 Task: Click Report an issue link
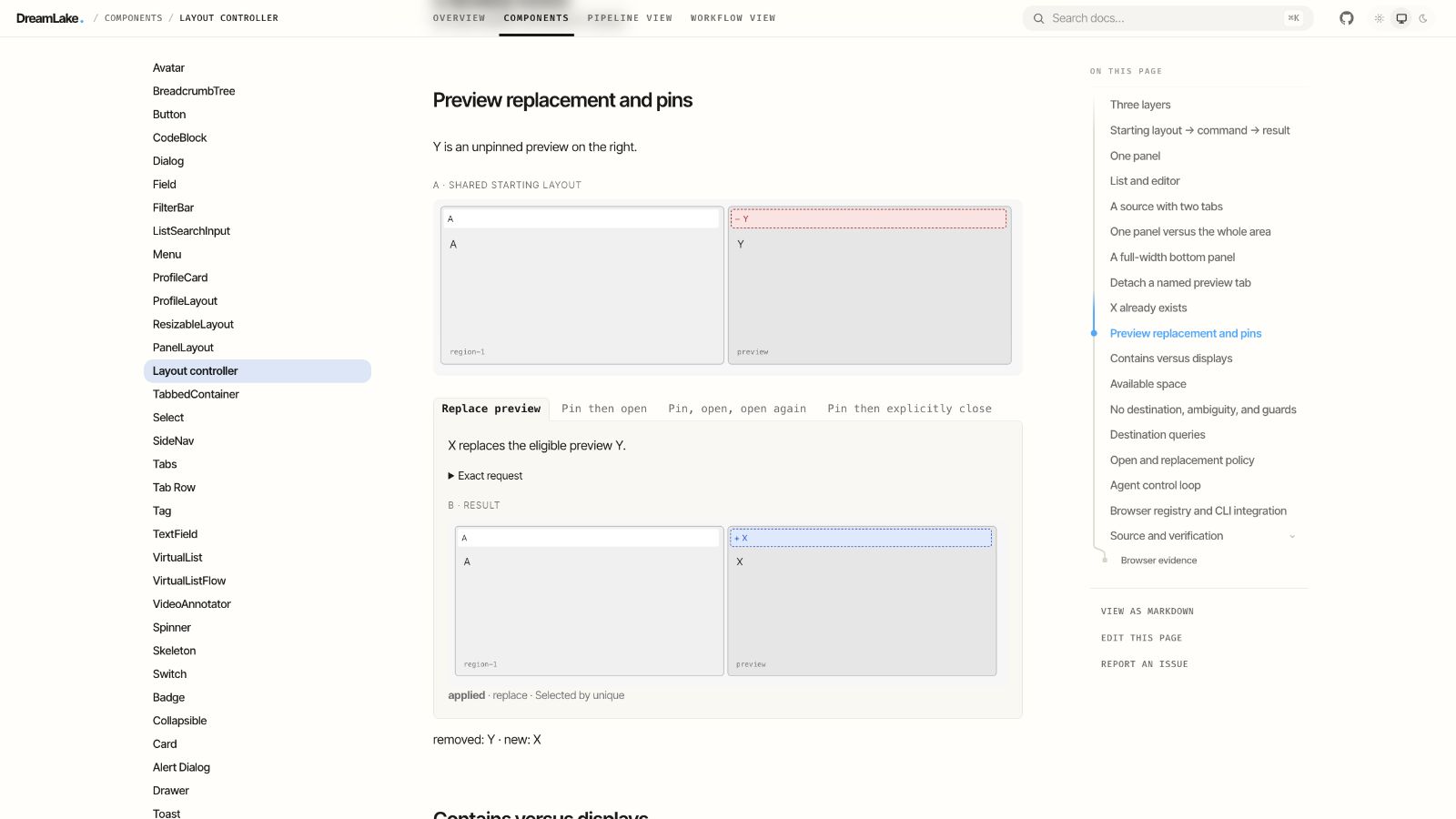tap(1144, 664)
